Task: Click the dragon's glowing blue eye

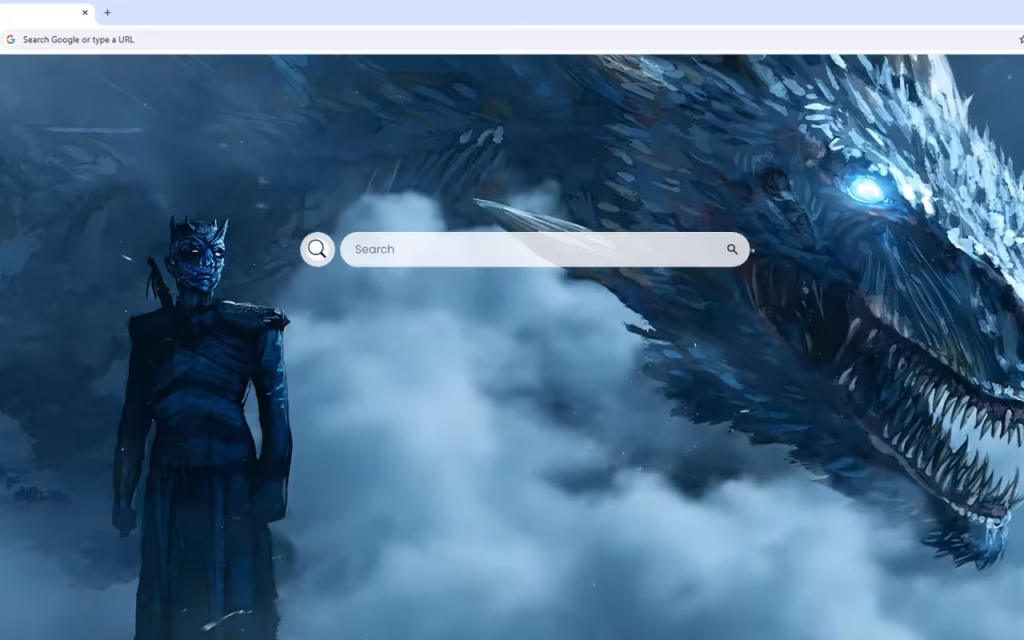Action: click(867, 189)
